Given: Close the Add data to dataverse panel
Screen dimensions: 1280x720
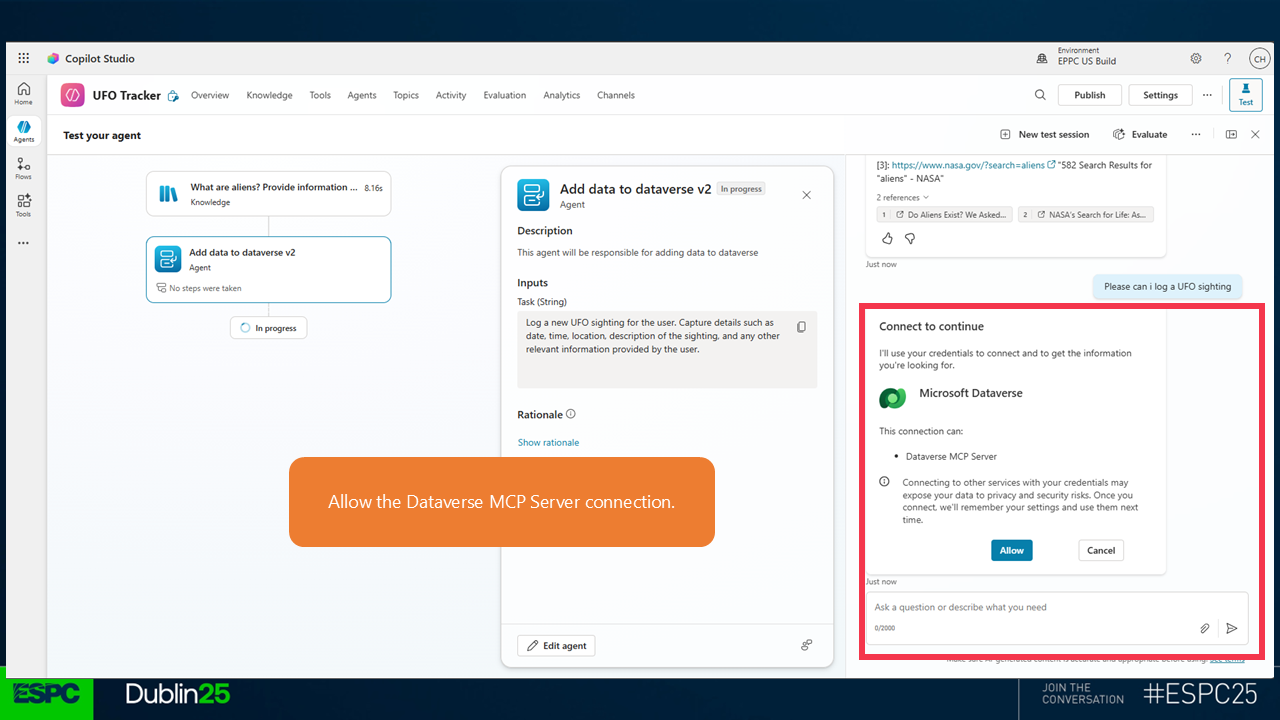Looking at the screenshot, I should coord(807,195).
